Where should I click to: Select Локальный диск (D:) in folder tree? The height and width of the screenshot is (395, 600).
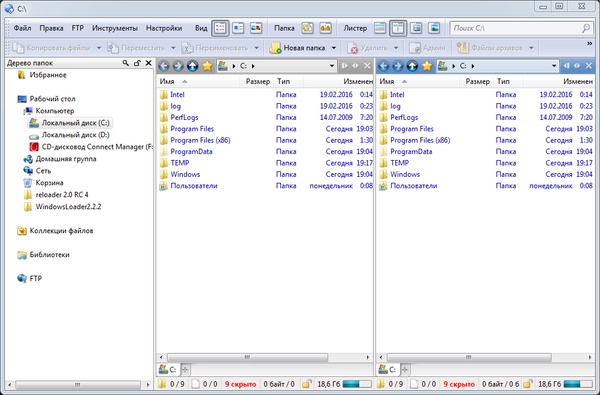coord(75,135)
